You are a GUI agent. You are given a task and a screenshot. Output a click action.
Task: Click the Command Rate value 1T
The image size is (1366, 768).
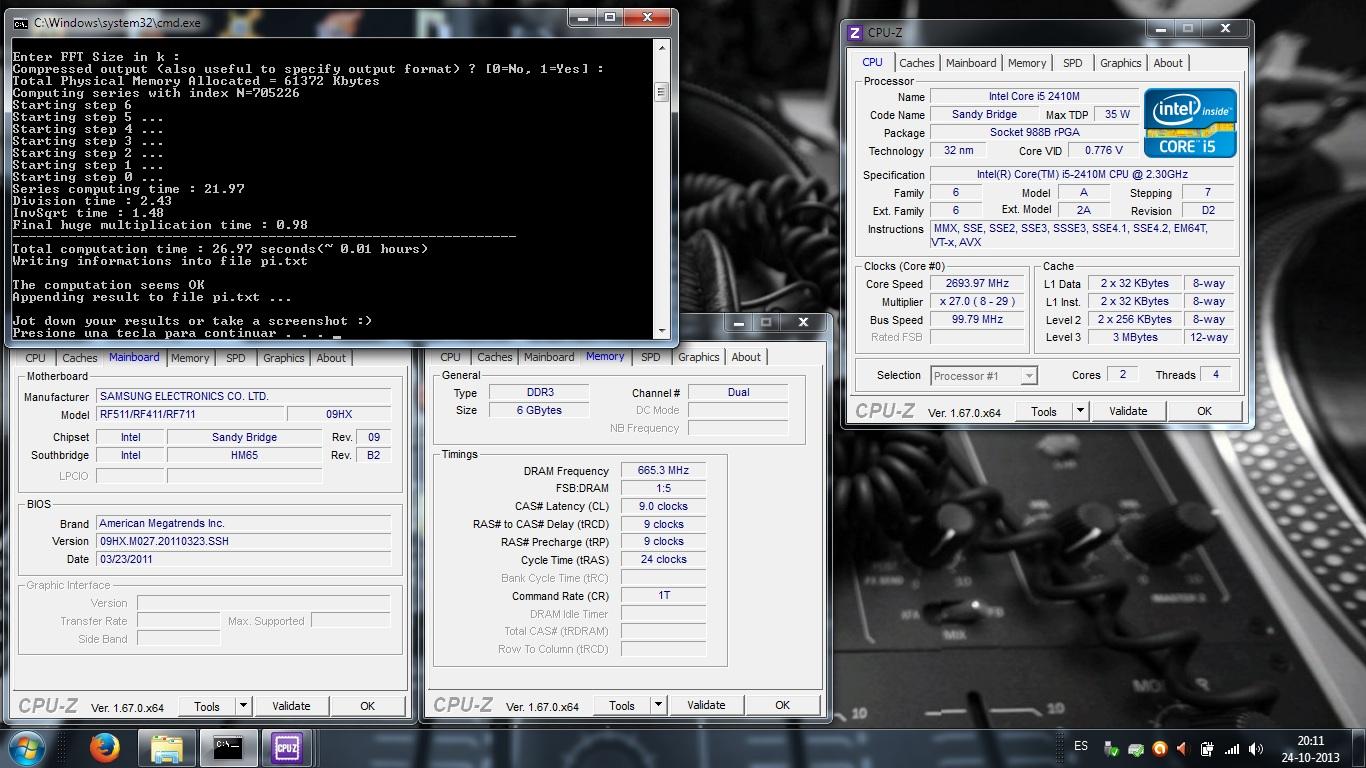tap(663, 596)
